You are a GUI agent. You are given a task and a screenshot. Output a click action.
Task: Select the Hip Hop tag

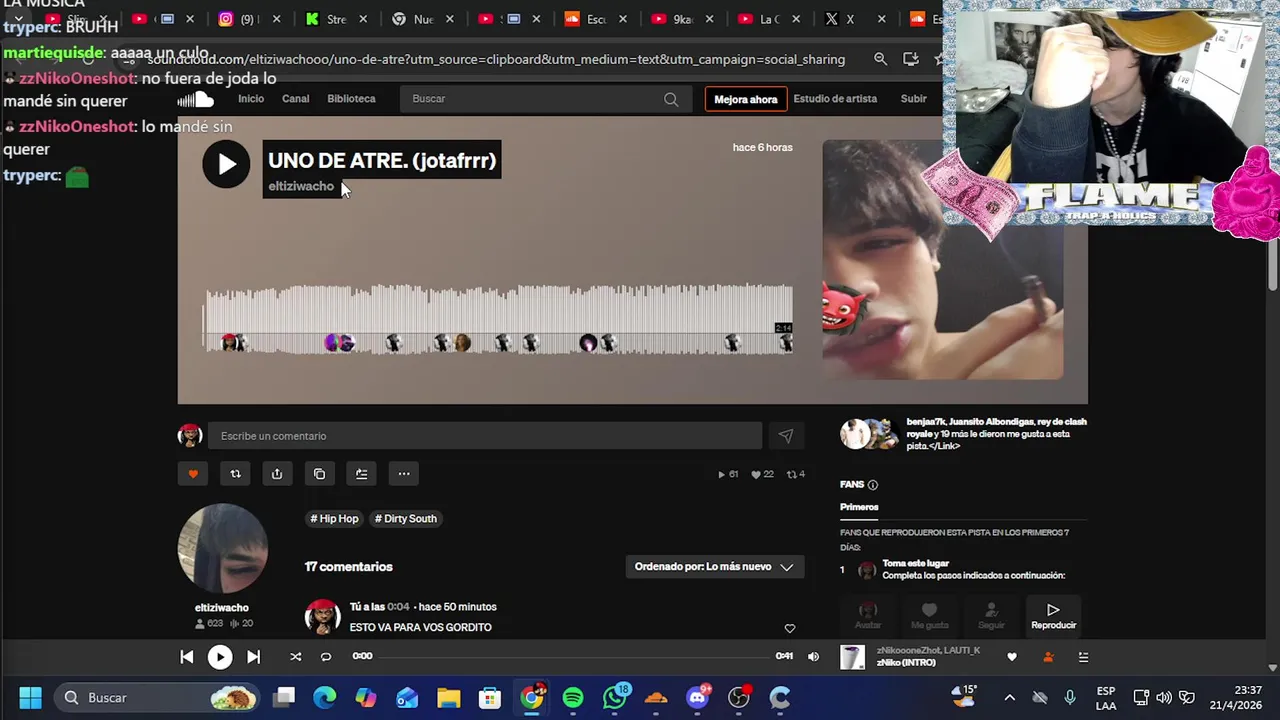[334, 518]
